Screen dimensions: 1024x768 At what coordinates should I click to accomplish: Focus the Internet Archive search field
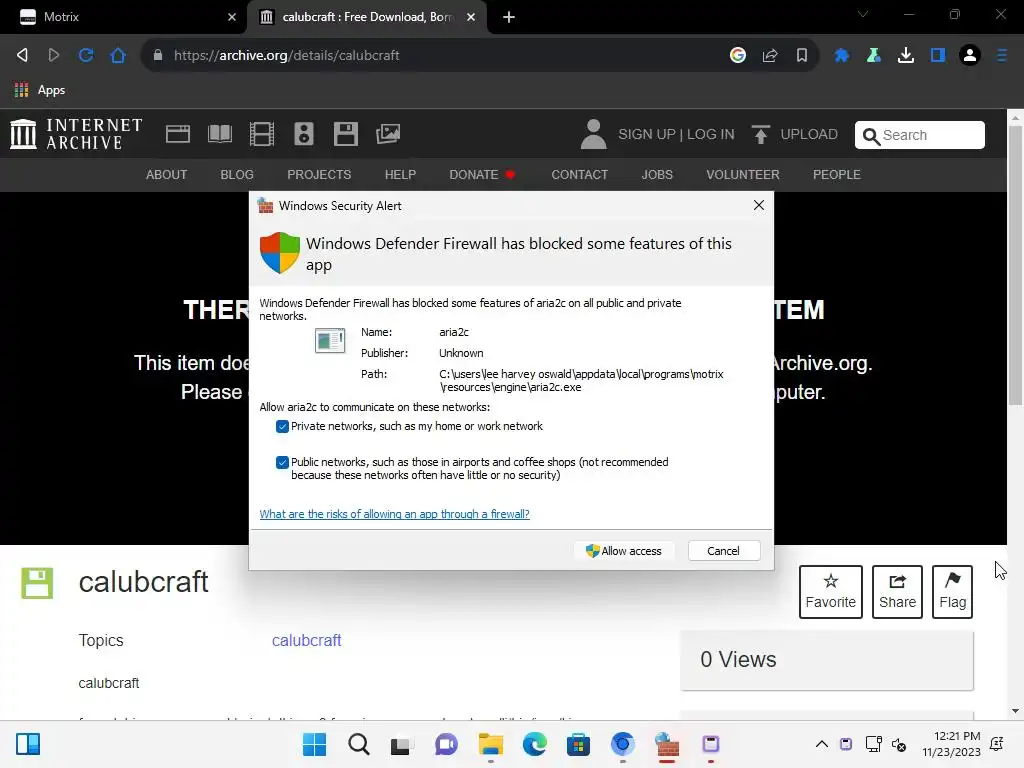(920, 135)
